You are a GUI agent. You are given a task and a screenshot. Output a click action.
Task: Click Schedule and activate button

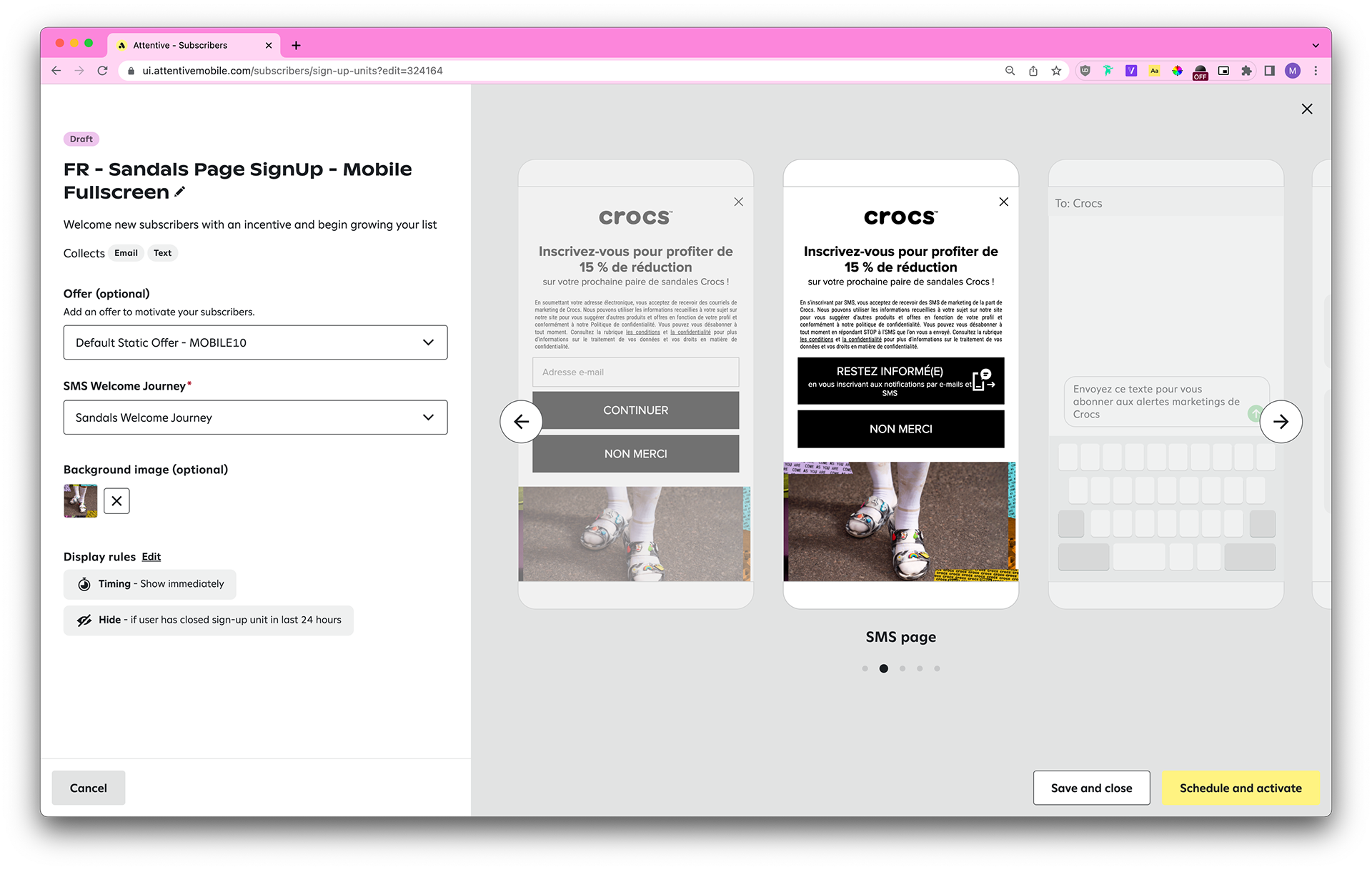coord(1241,788)
